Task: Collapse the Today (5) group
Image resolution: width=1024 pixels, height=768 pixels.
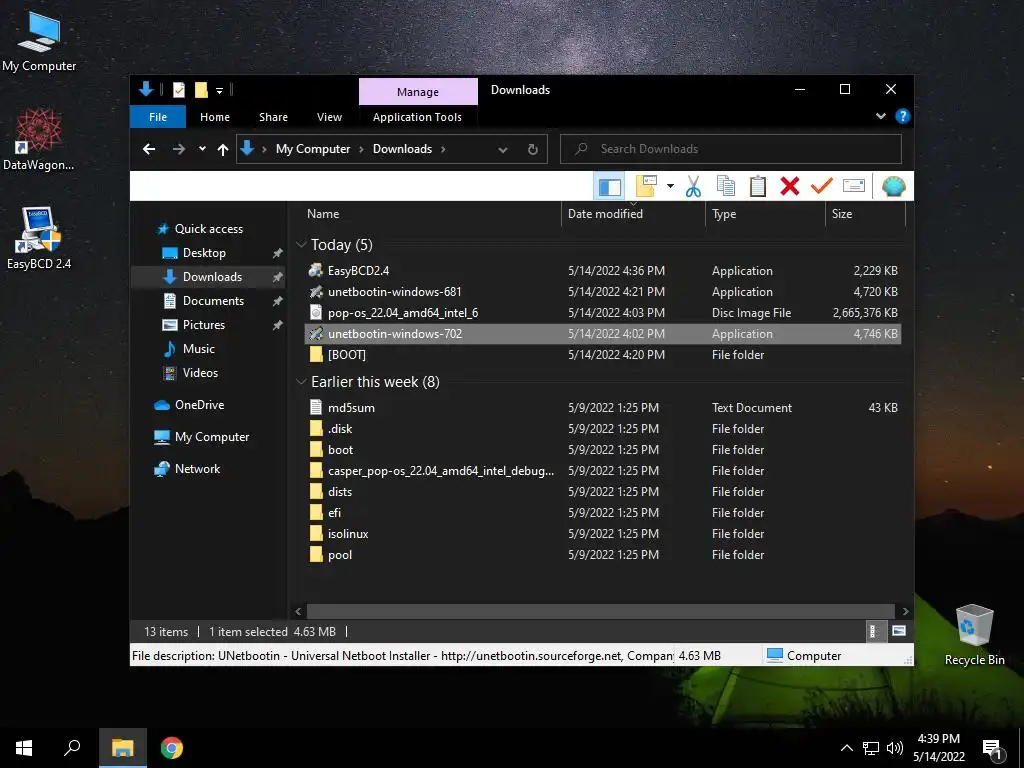Action: 301,244
